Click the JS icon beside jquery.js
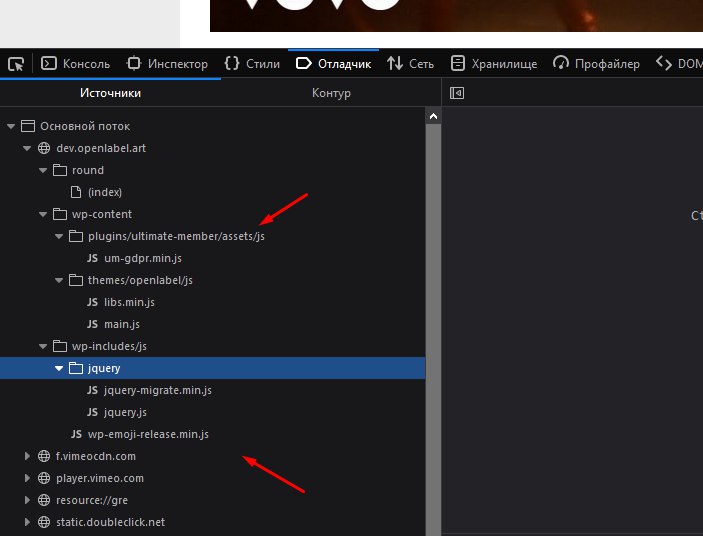This screenshot has width=703, height=536. click(92, 412)
